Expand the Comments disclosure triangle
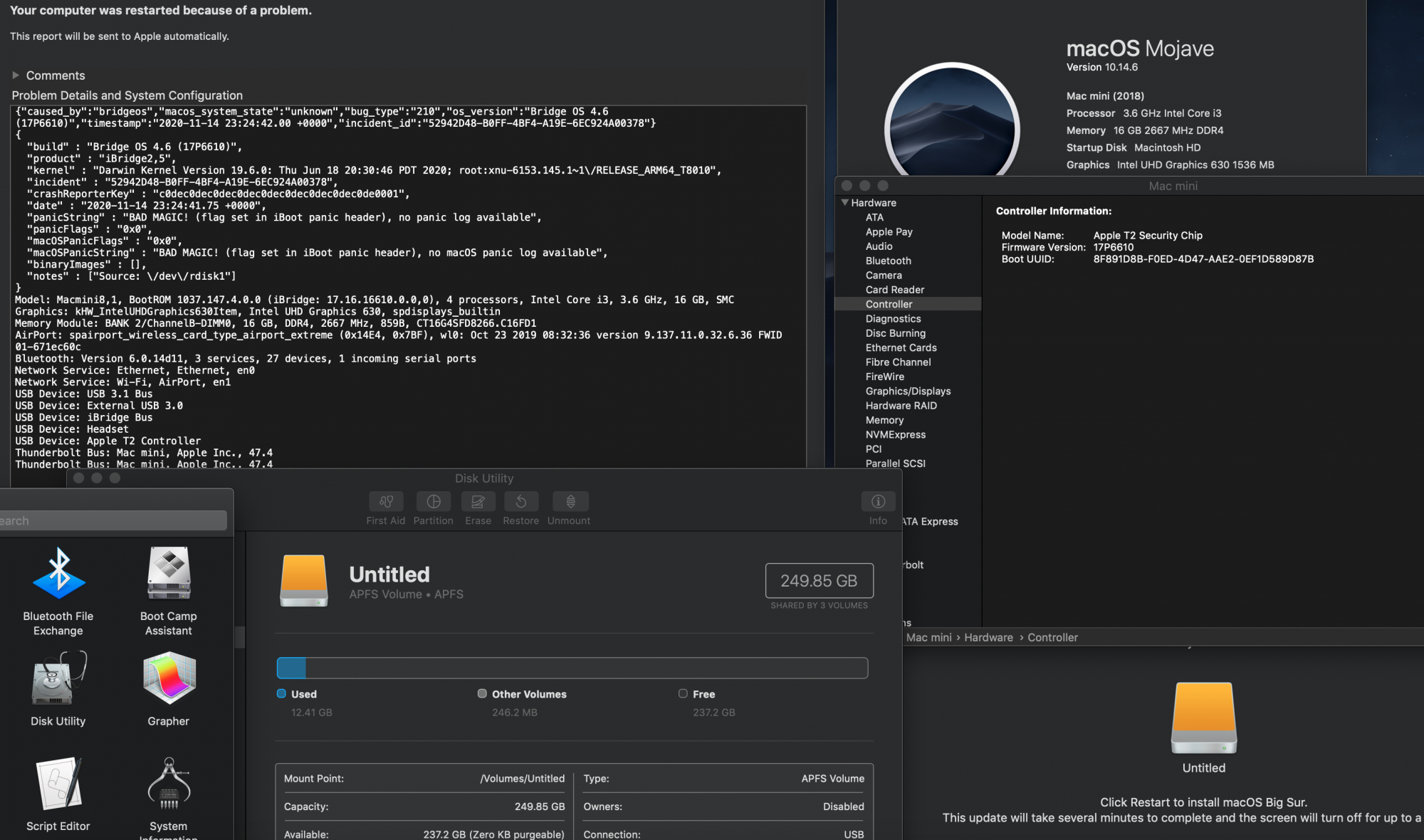Viewport: 1424px width, 840px height. click(x=16, y=75)
